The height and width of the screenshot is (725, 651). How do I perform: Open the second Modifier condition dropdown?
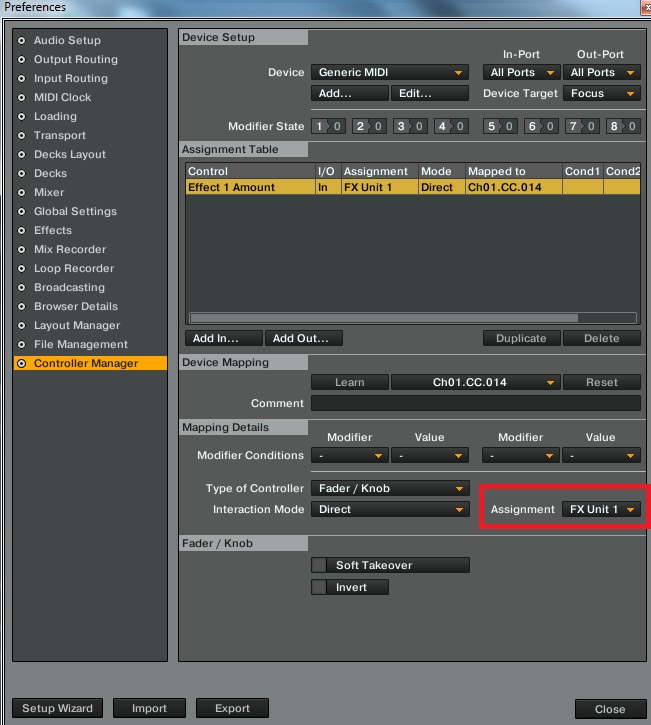click(x=521, y=455)
